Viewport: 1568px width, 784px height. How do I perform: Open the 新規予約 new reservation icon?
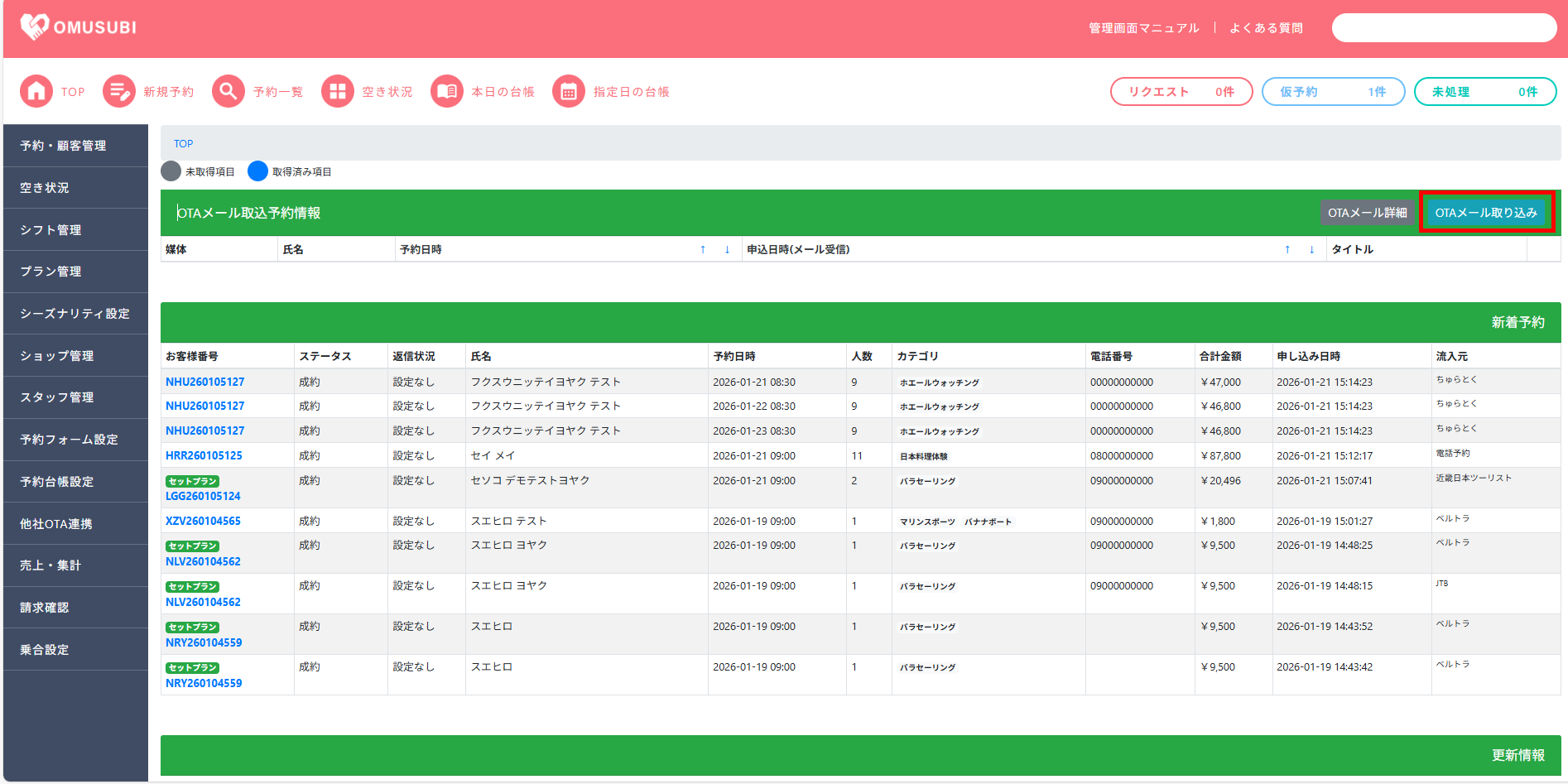pos(119,91)
